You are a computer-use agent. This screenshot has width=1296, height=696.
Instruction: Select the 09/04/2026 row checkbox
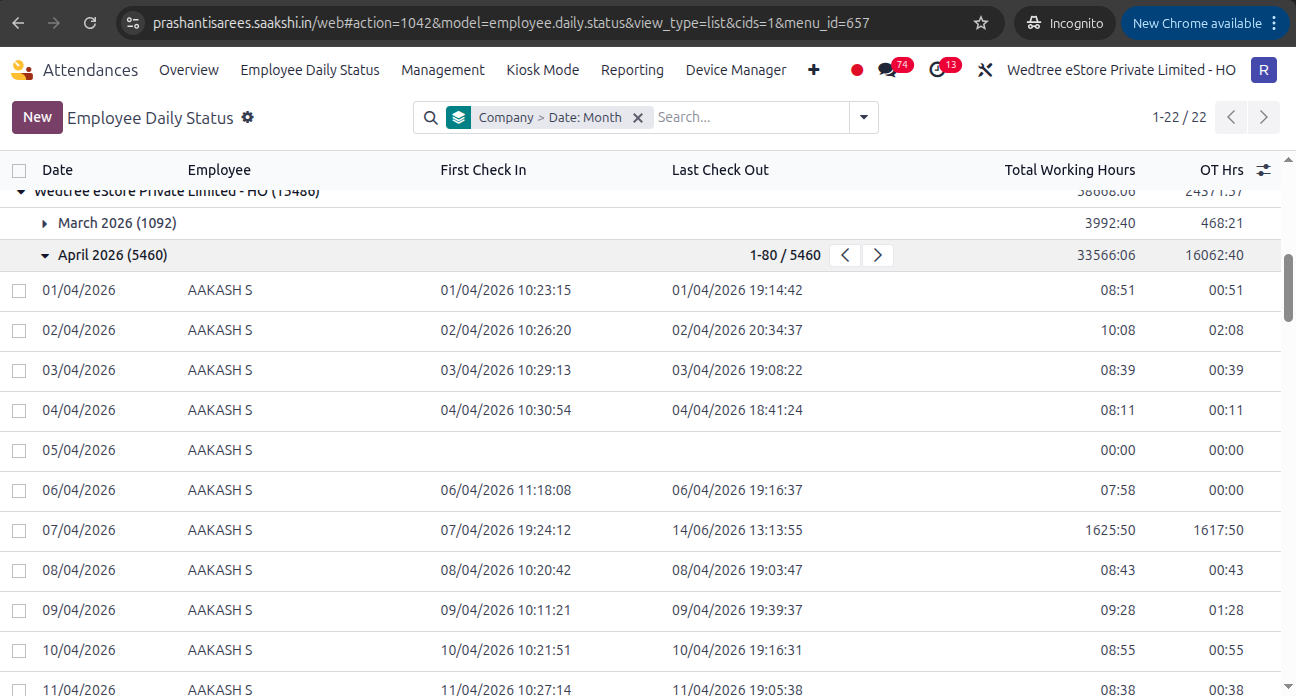[x=19, y=611]
